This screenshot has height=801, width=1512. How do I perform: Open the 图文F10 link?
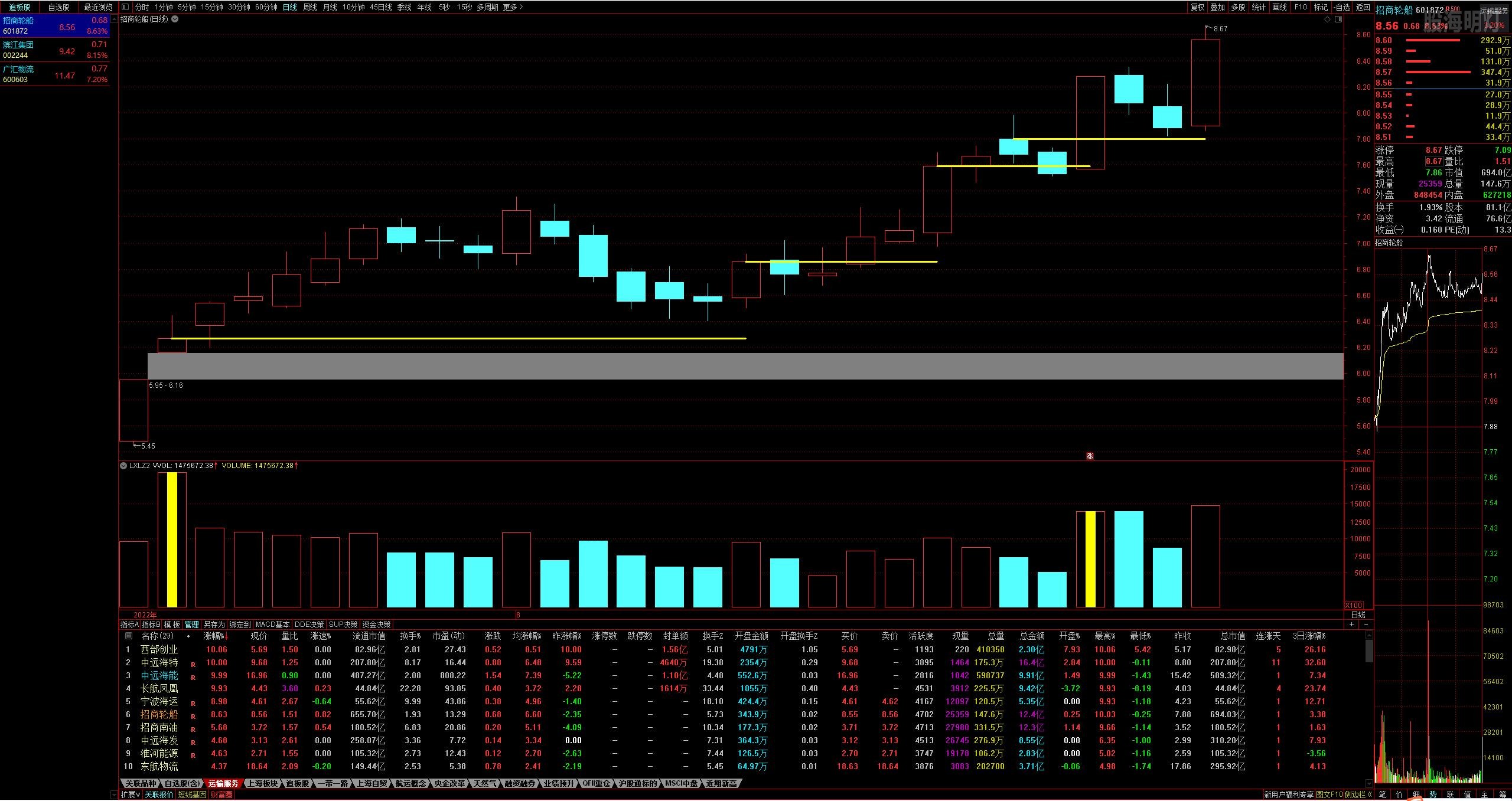(1329, 795)
